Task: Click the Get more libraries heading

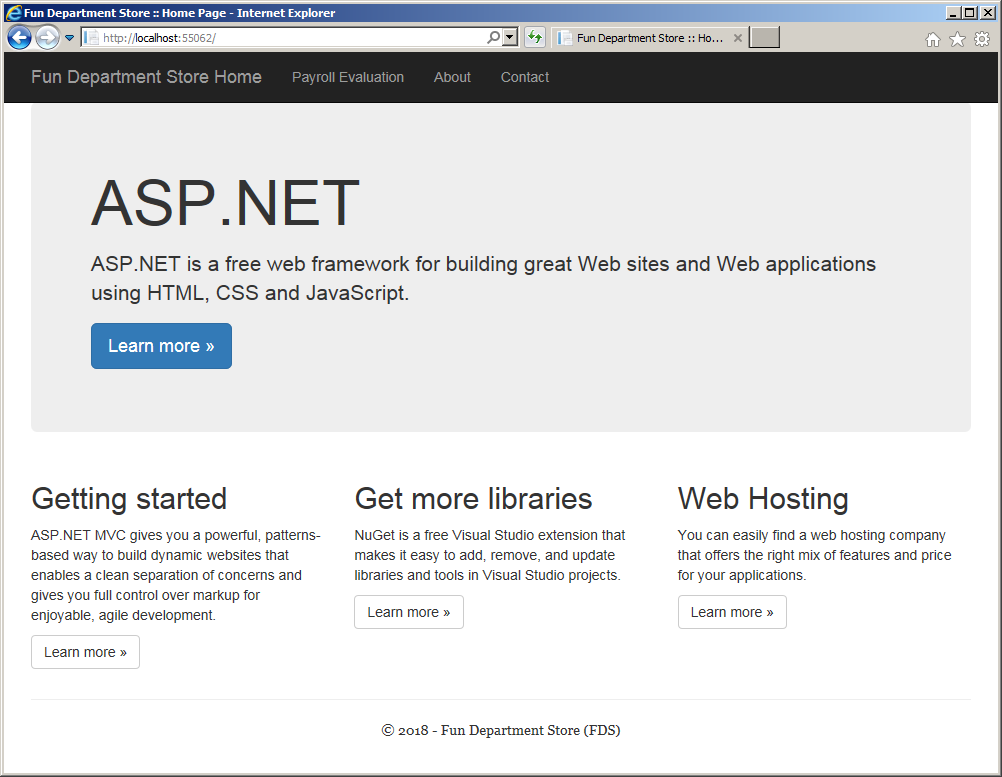Action: [474, 498]
